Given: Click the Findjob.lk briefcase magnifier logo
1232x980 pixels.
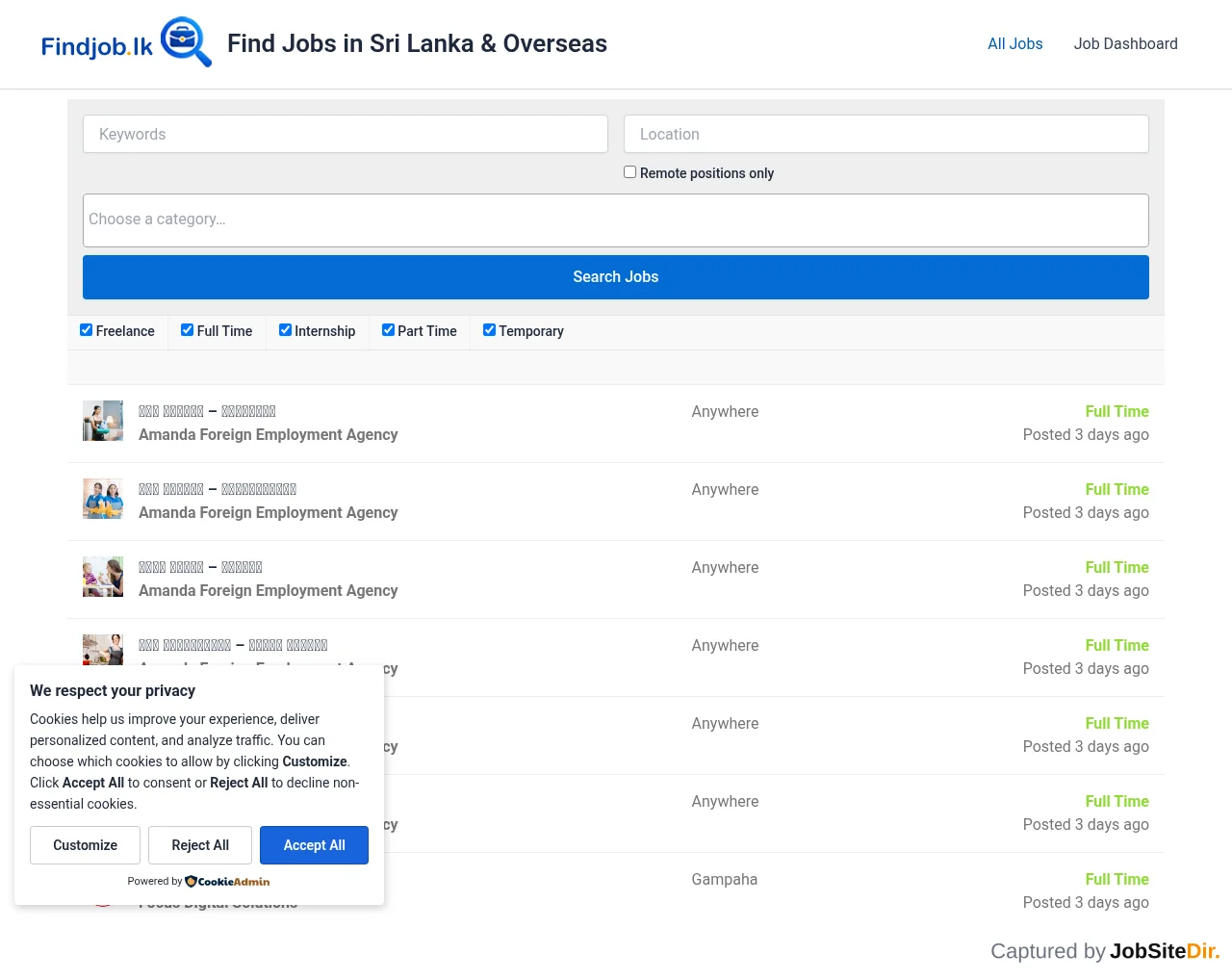Looking at the screenshot, I should (126, 43).
